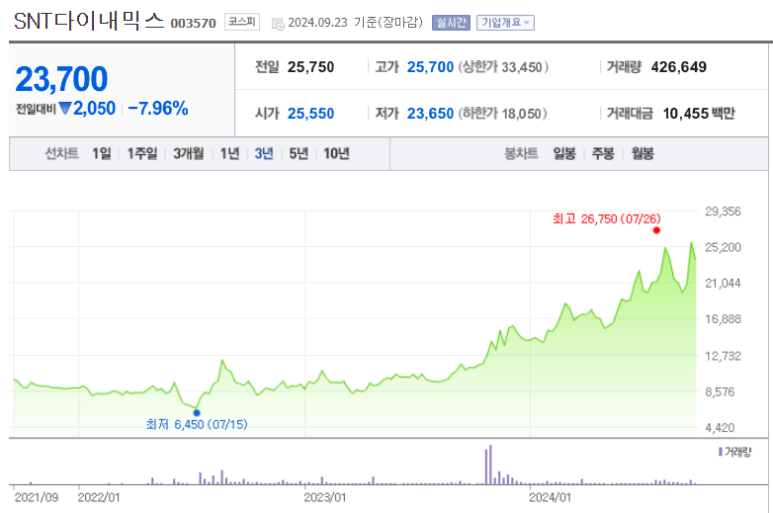
Task: Click the 2024/01 axis label
Action: (550, 497)
